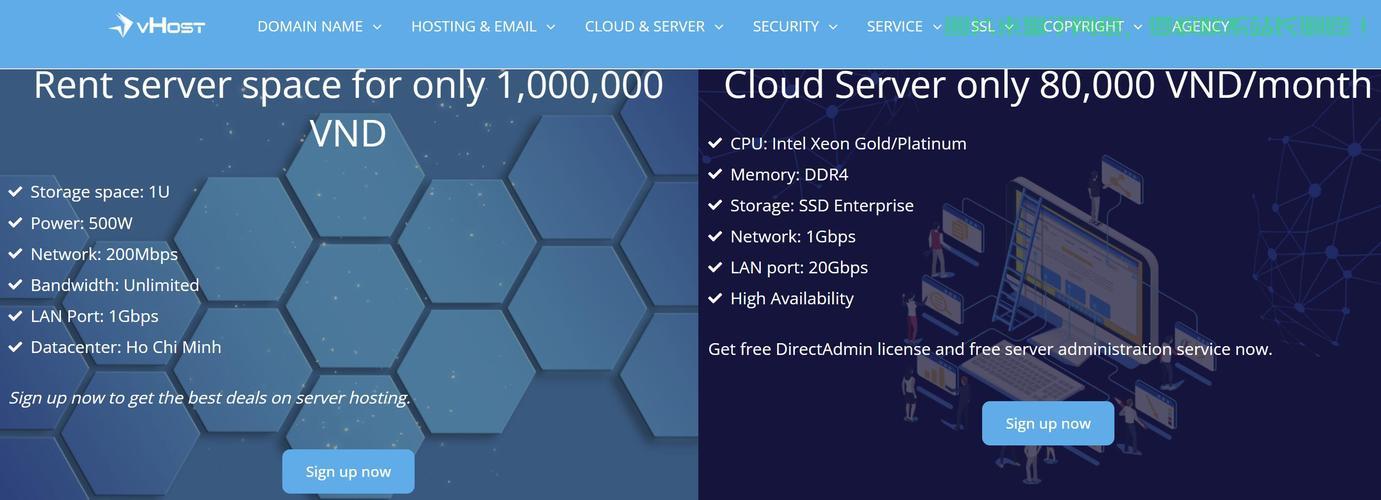
Task: Click Sign up now under Cloud Server
Action: (1048, 423)
